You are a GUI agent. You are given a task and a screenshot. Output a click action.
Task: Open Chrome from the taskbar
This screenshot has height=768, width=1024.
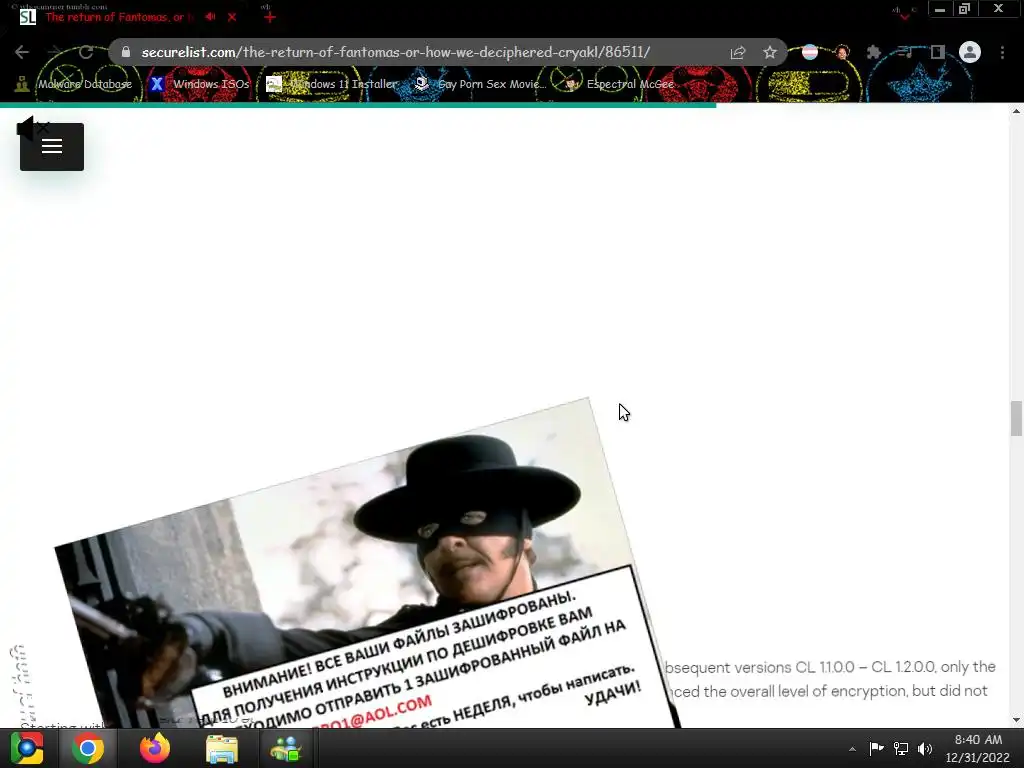tap(88, 748)
